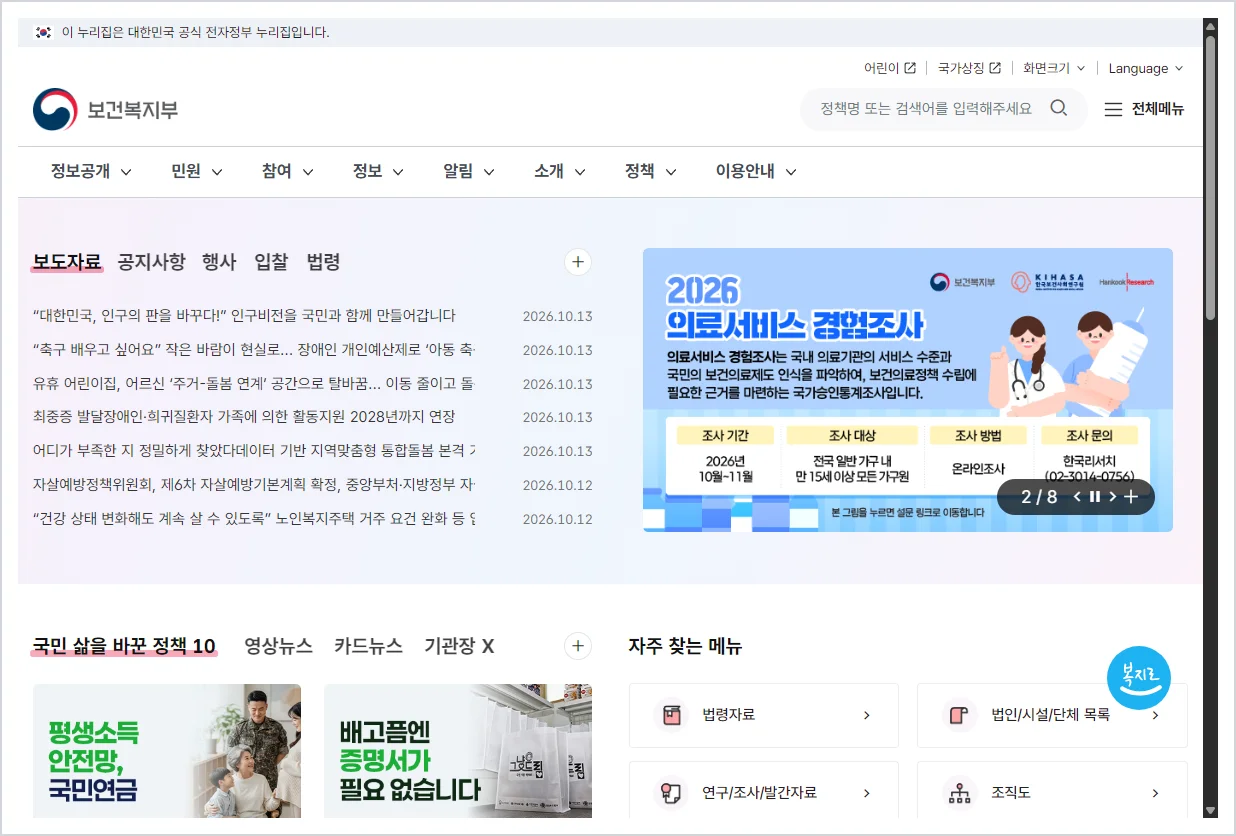Click scrollbar up arrow
Viewport: 1236px width, 836px height.
click(1210, 26)
